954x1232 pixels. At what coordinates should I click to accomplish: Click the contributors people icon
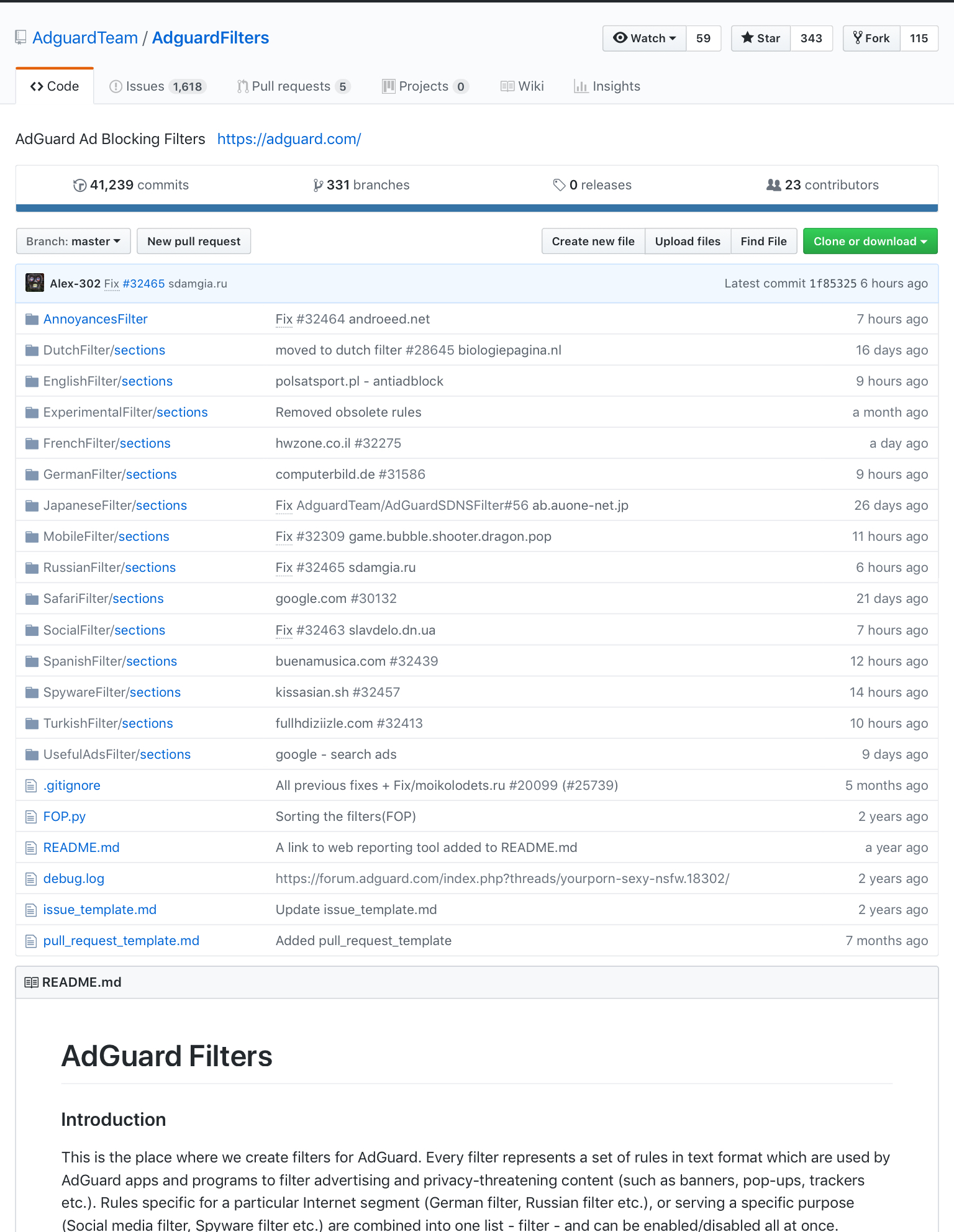pos(773,185)
